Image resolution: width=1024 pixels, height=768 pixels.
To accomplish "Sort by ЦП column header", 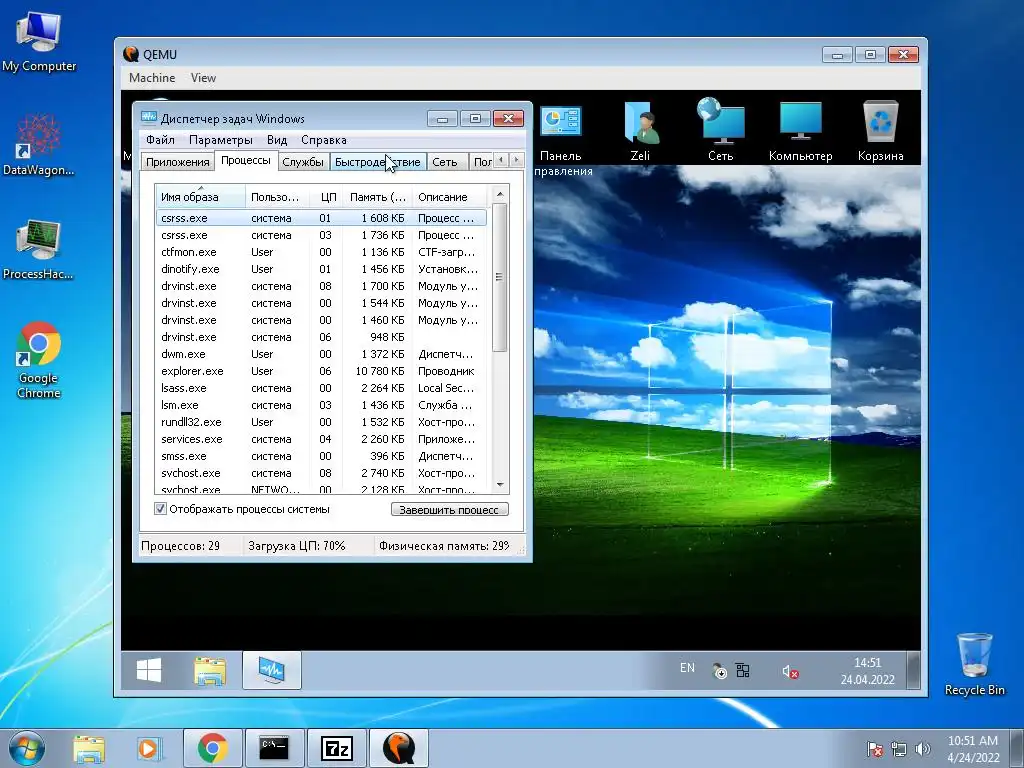I will pyautogui.click(x=326, y=197).
